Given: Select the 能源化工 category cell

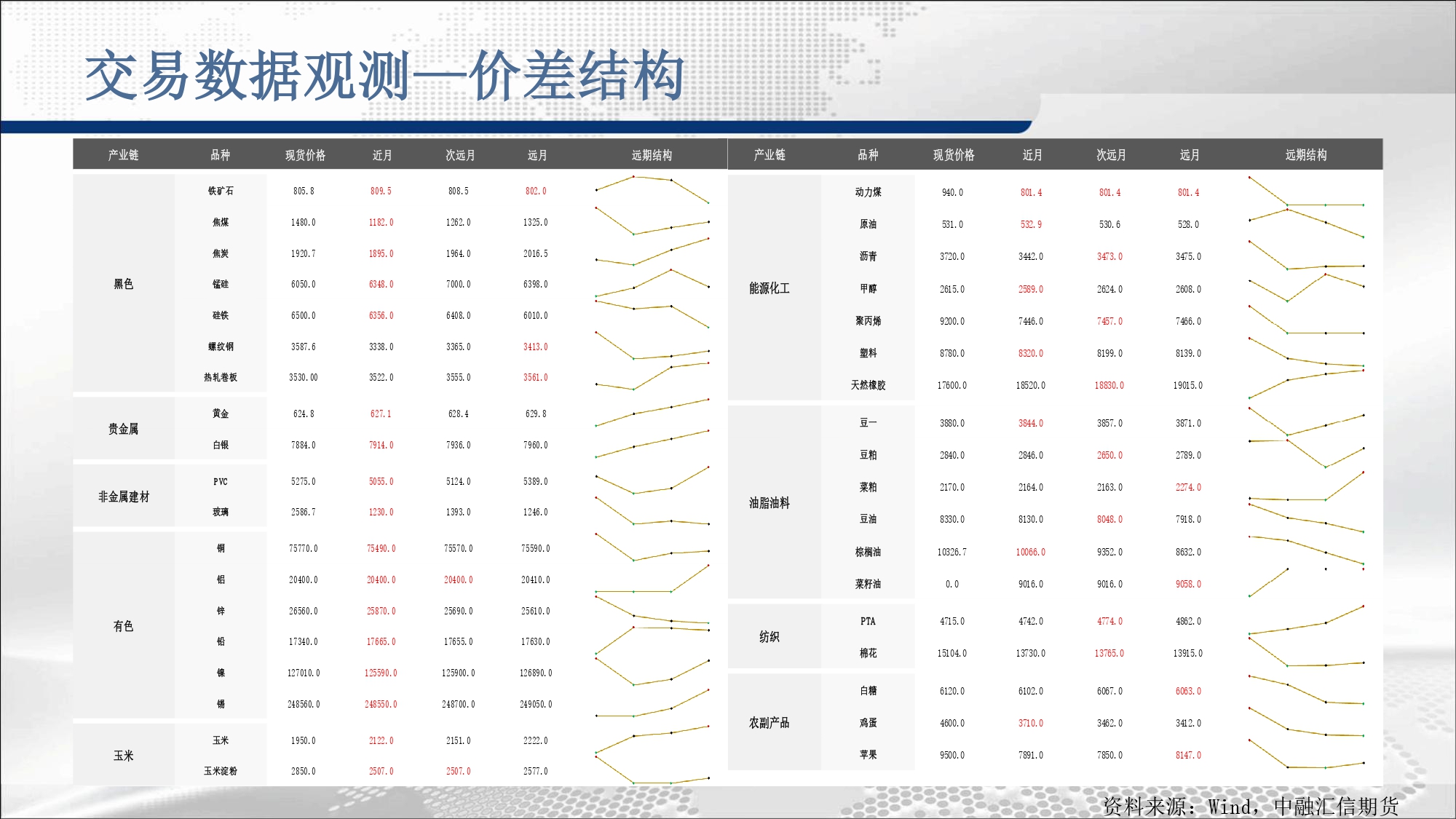Looking at the screenshot, I should point(769,288).
